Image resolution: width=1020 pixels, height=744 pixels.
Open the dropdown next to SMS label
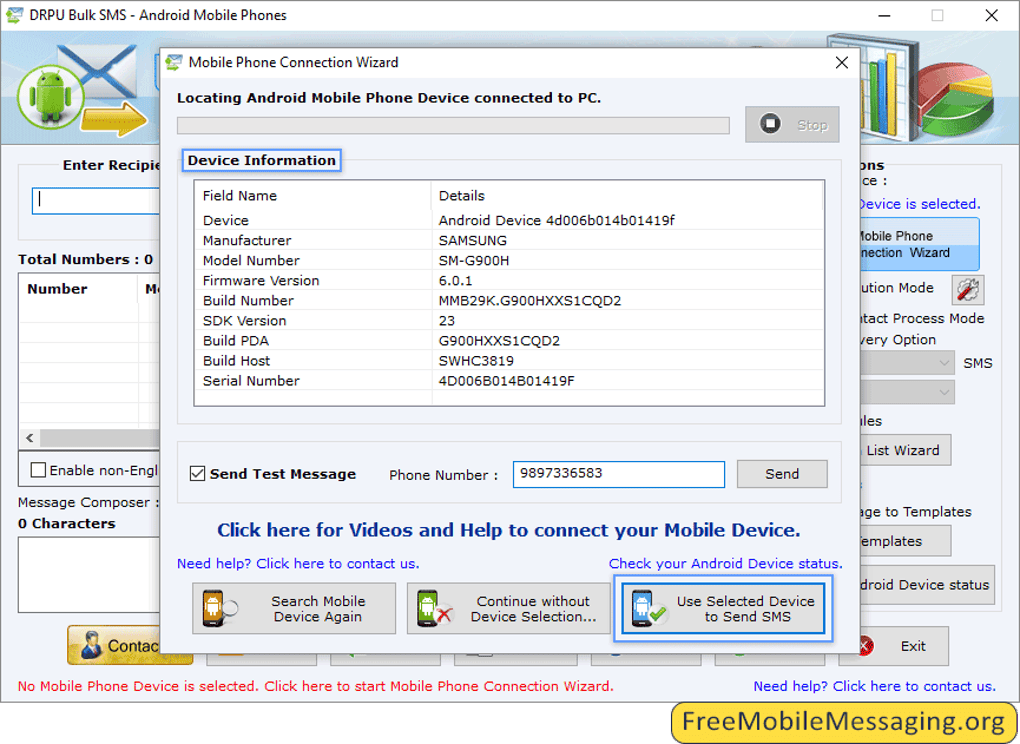point(907,363)
